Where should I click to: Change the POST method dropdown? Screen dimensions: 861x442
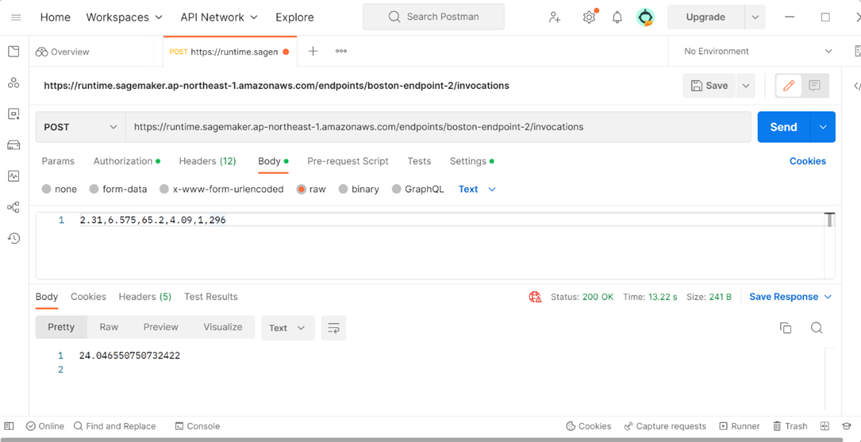coord(81,127)
